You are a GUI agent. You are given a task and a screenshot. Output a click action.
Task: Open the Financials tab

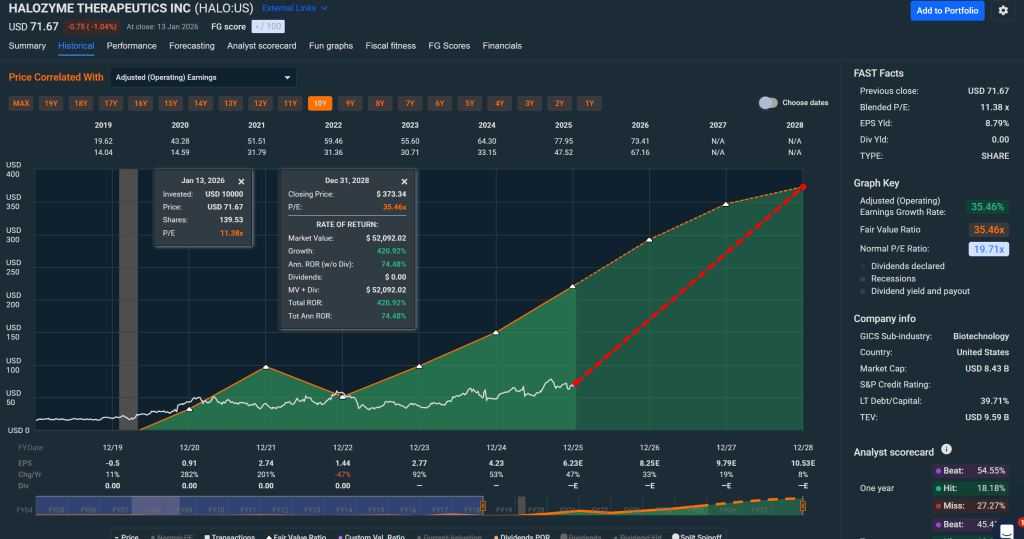(502, 46)
